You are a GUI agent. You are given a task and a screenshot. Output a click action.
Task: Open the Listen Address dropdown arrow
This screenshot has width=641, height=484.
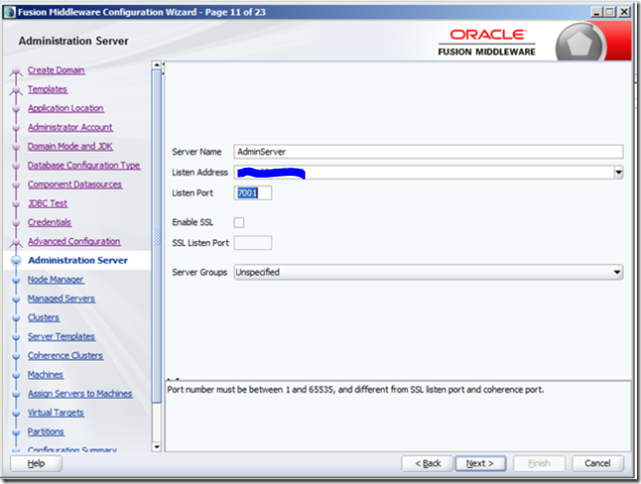click(x=619, y=173)
